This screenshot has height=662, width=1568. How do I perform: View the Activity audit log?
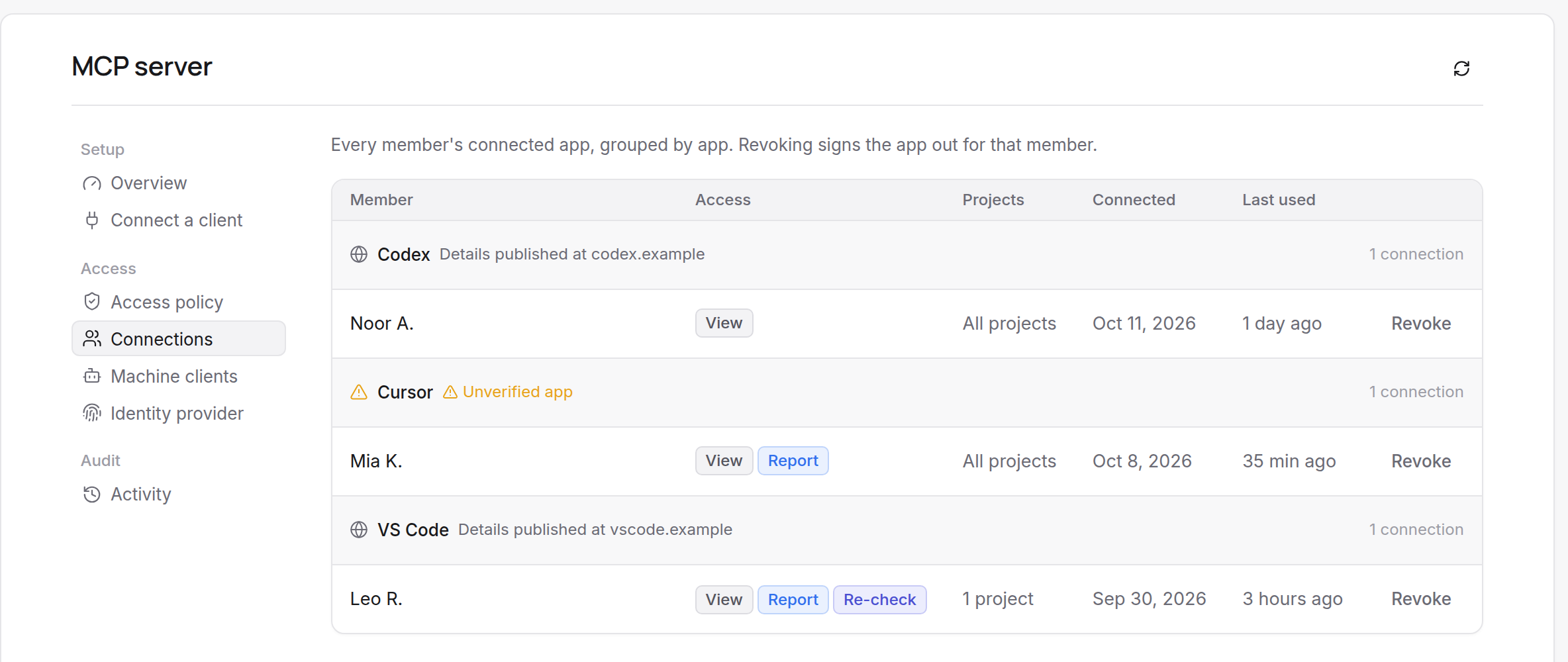tap(179, 494)
